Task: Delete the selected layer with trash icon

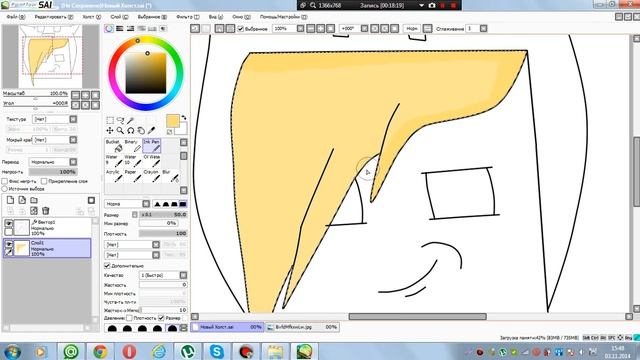Action: pyautogui.click(x=46, y=211)
